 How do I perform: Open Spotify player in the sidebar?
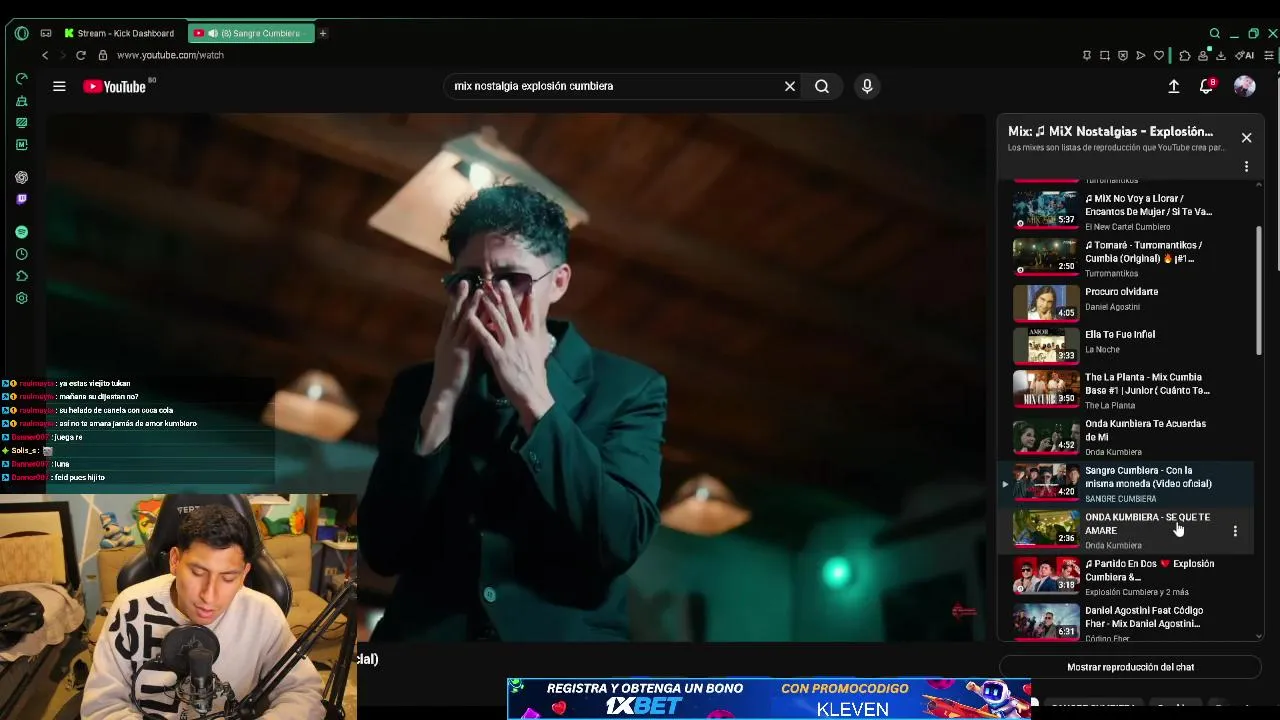(x=21, y=232)
